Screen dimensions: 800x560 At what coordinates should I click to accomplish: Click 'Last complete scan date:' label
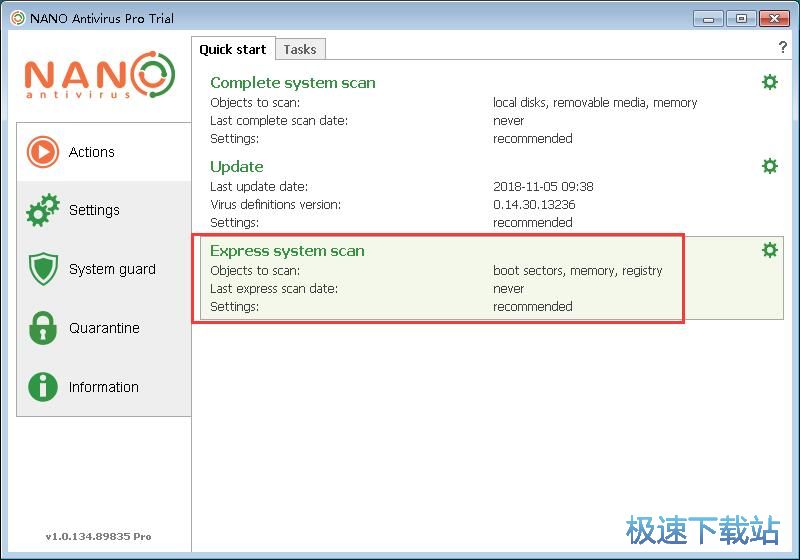point(279,121)
